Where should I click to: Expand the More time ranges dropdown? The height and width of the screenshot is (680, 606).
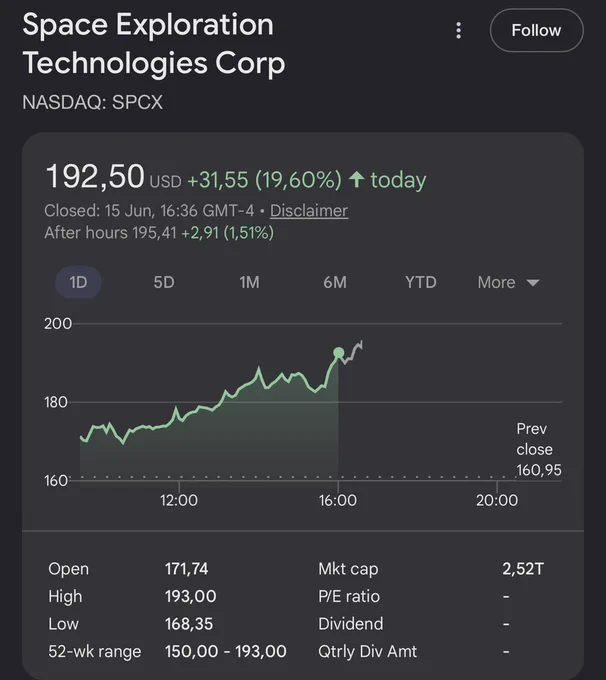pyautogui.click(x=508, y=282)
